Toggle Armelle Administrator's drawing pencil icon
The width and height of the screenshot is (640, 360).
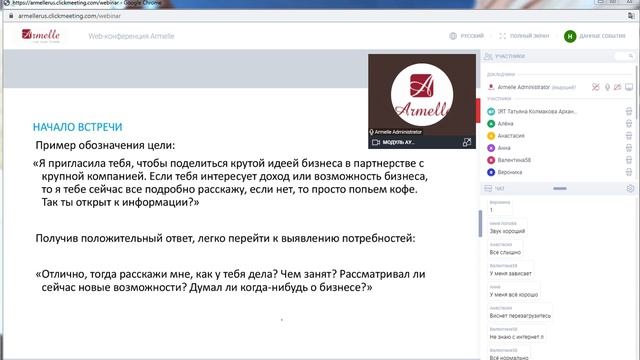point(618,87)
